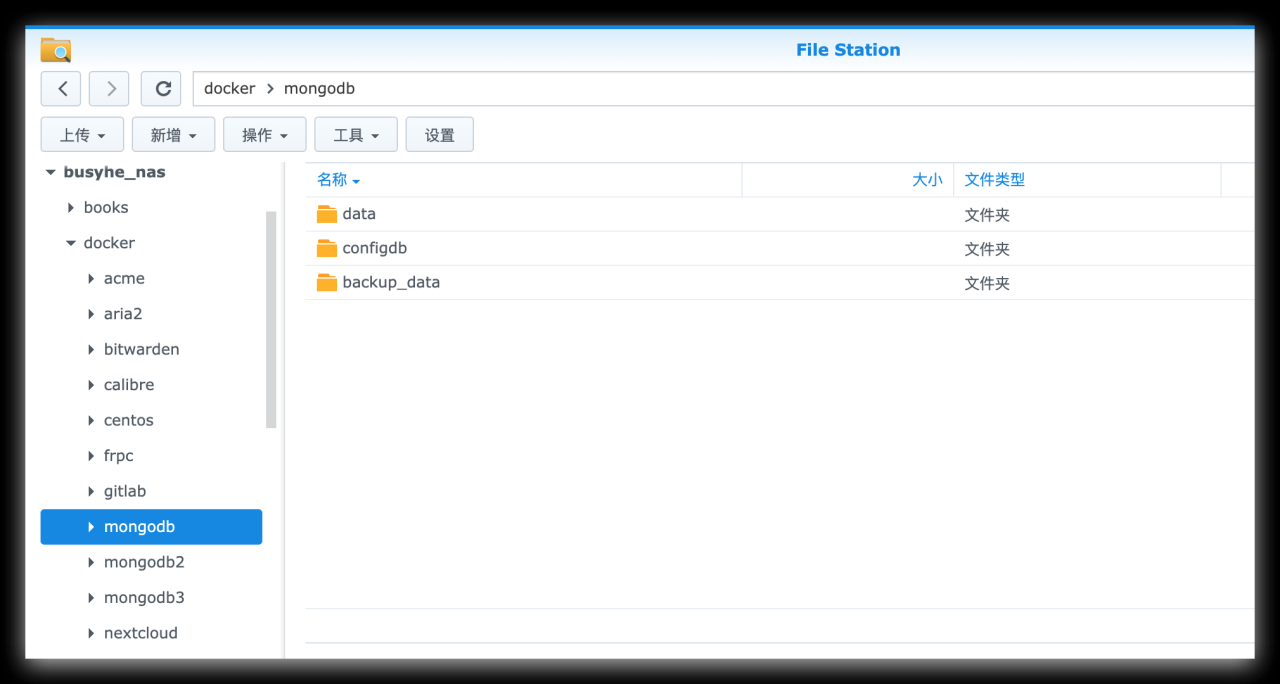Viewport: 1280px width, 684px height.
Task: Expand the mongodb3 folder arrow
Action: click(x=91, y=598)
